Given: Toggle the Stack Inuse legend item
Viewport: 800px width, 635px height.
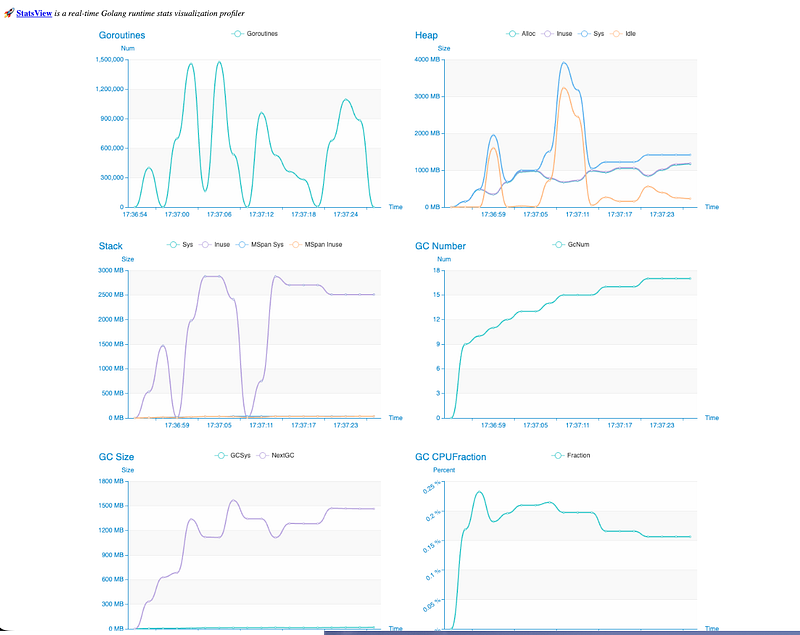Looking at the screenshot, I should (x=212, y=244).
